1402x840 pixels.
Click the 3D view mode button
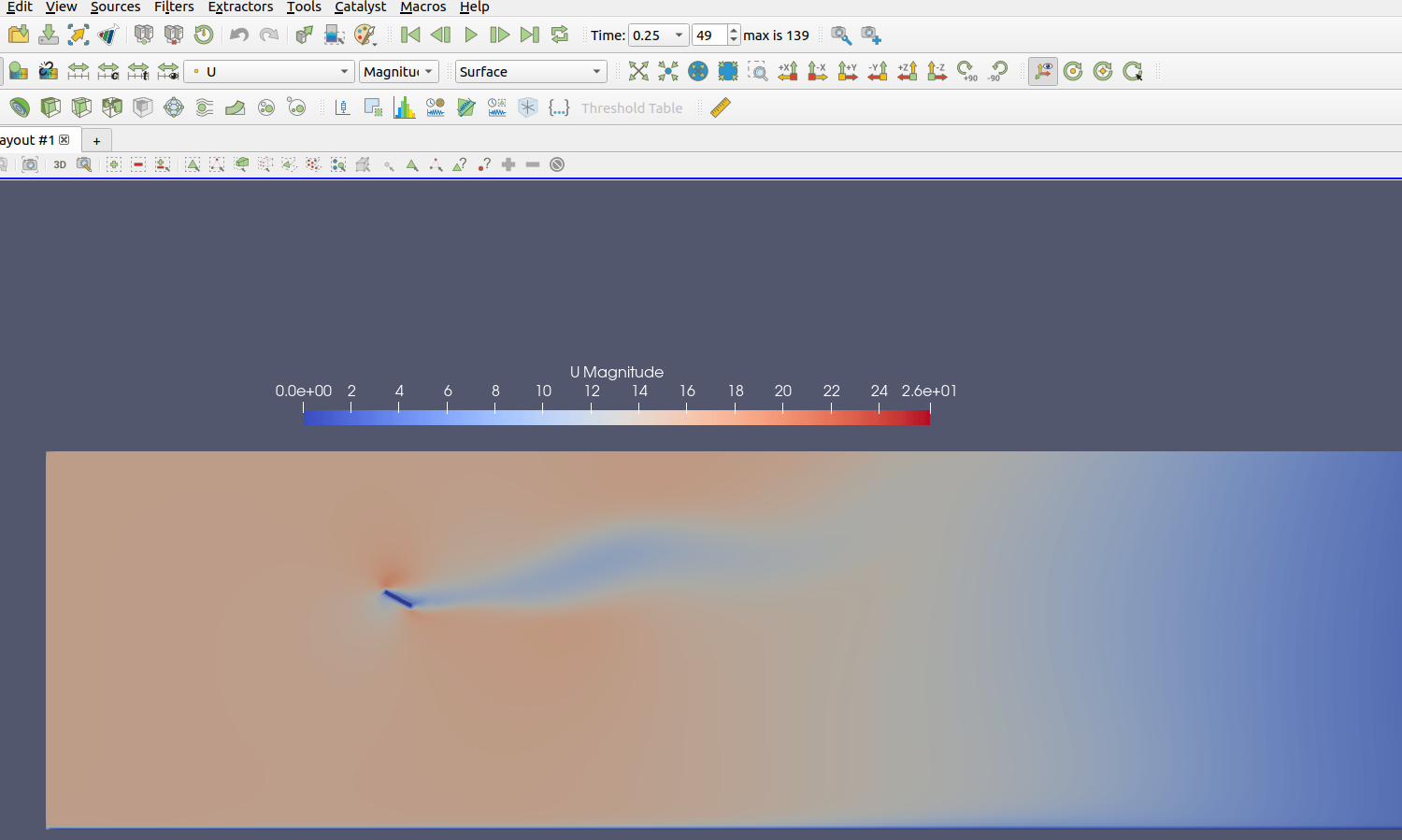click(60, 164)
